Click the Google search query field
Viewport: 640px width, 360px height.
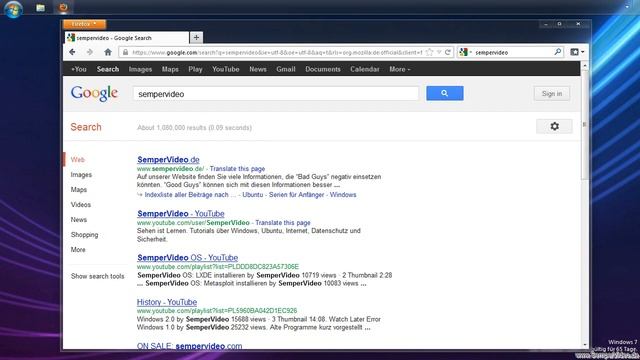276,94
